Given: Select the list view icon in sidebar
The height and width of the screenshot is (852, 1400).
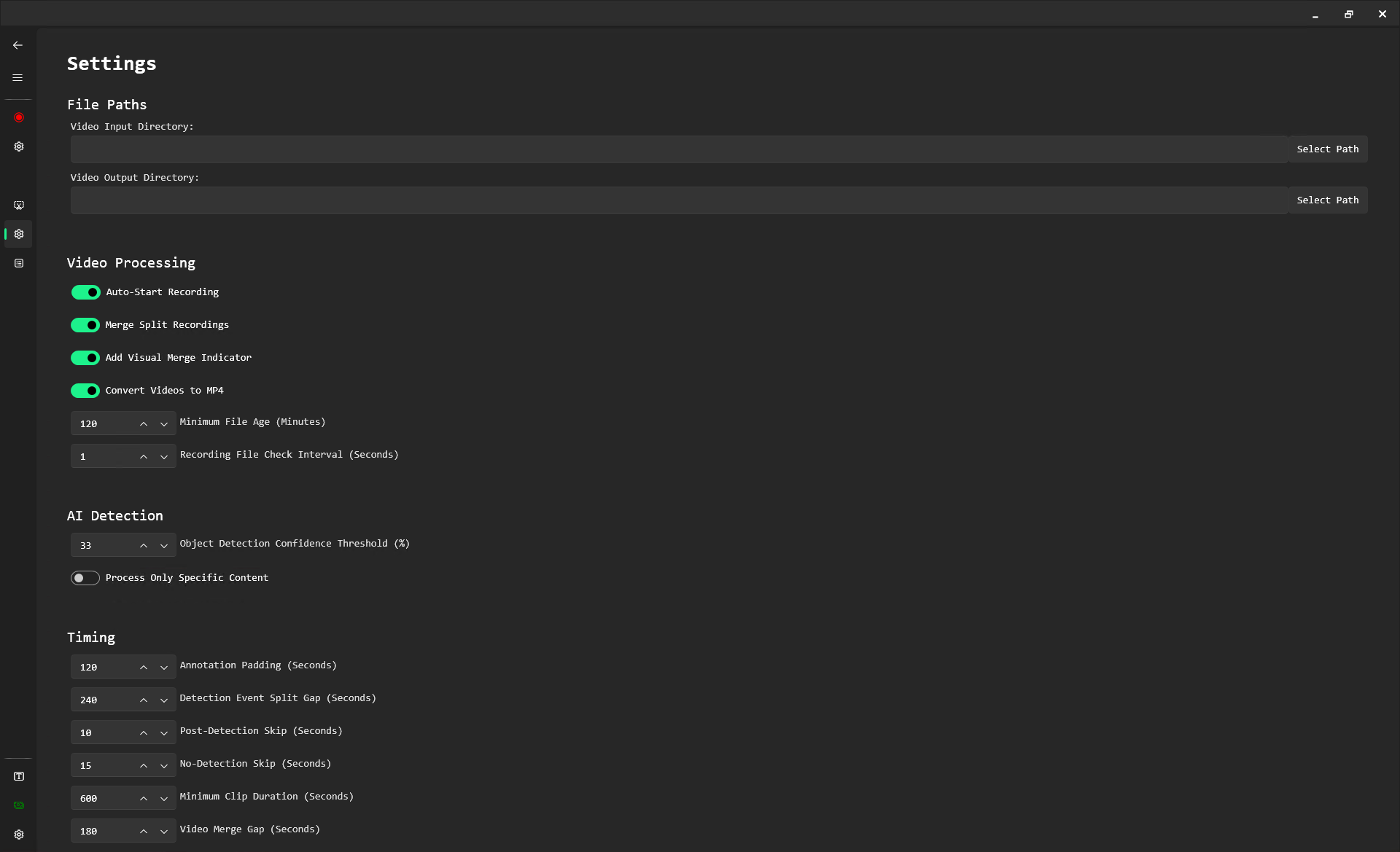Looking at the screenshot, I should point(19,263).
